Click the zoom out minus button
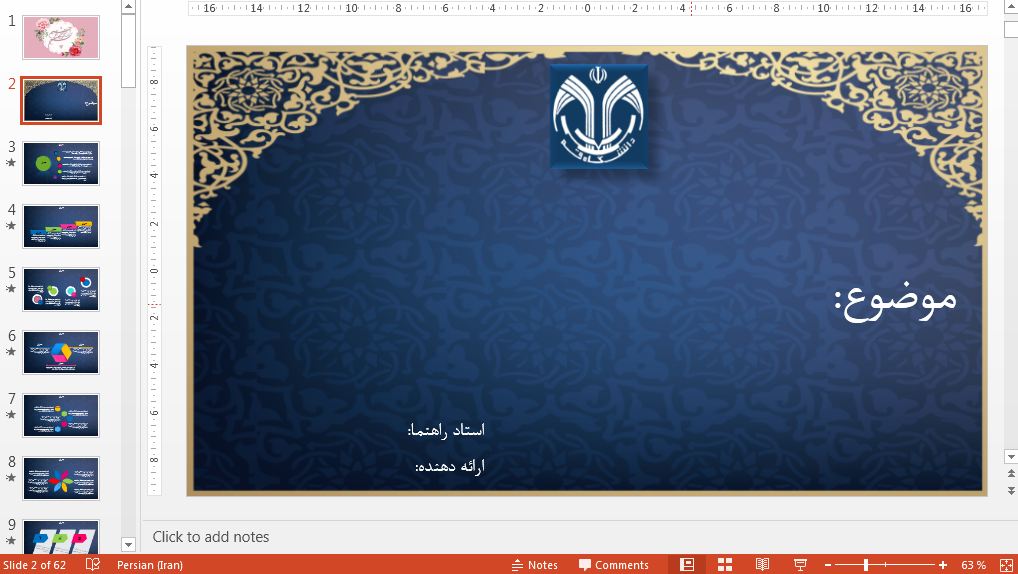This screenshot has width=1018, height=574. point(827,565)
